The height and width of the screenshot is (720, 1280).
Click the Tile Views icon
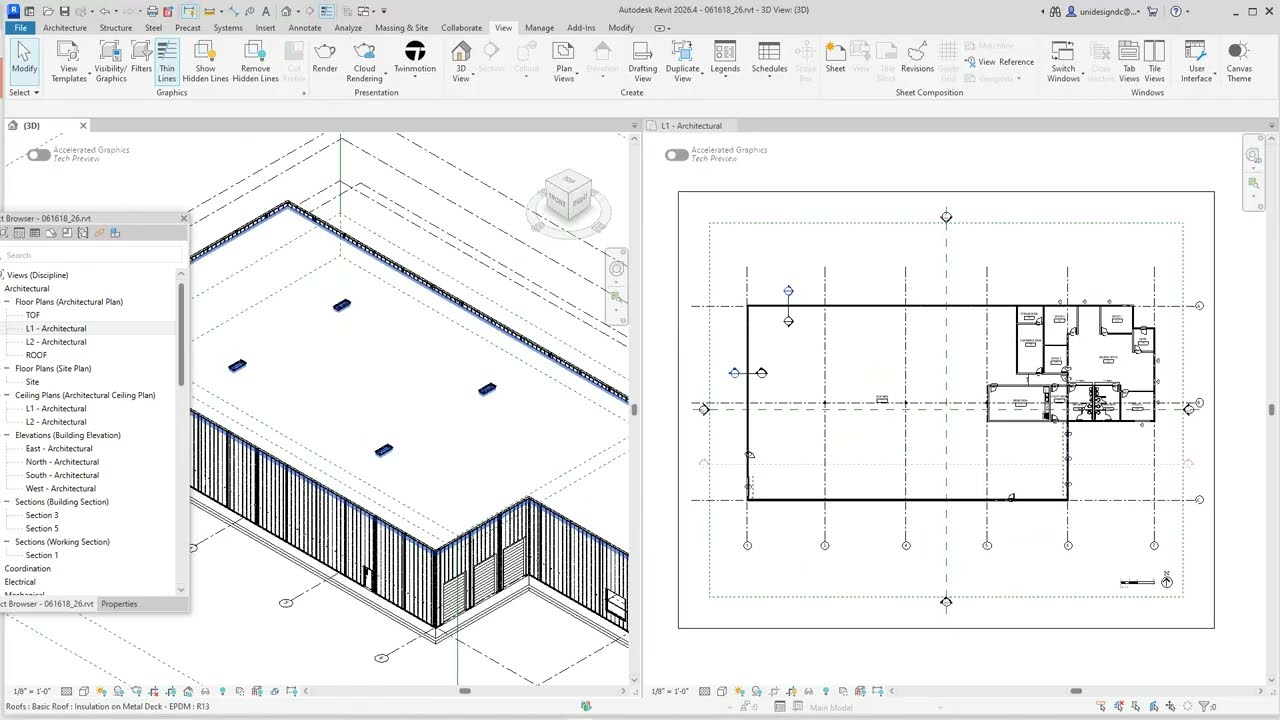1154,61
